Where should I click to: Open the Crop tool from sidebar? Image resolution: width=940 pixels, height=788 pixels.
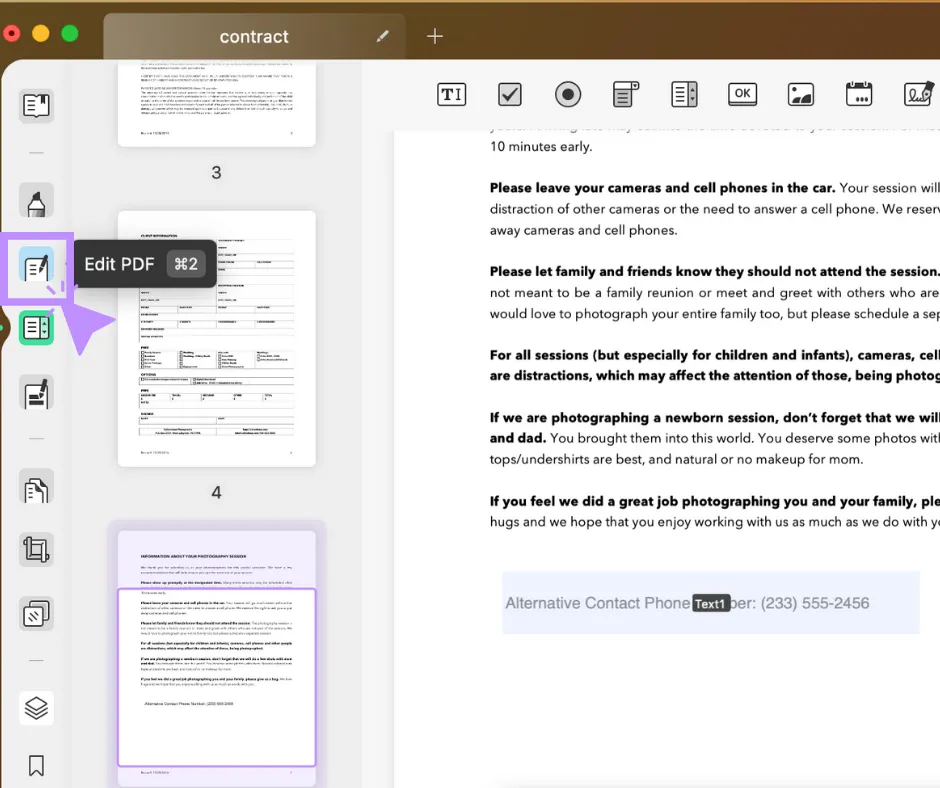click(x=36, y=548)
